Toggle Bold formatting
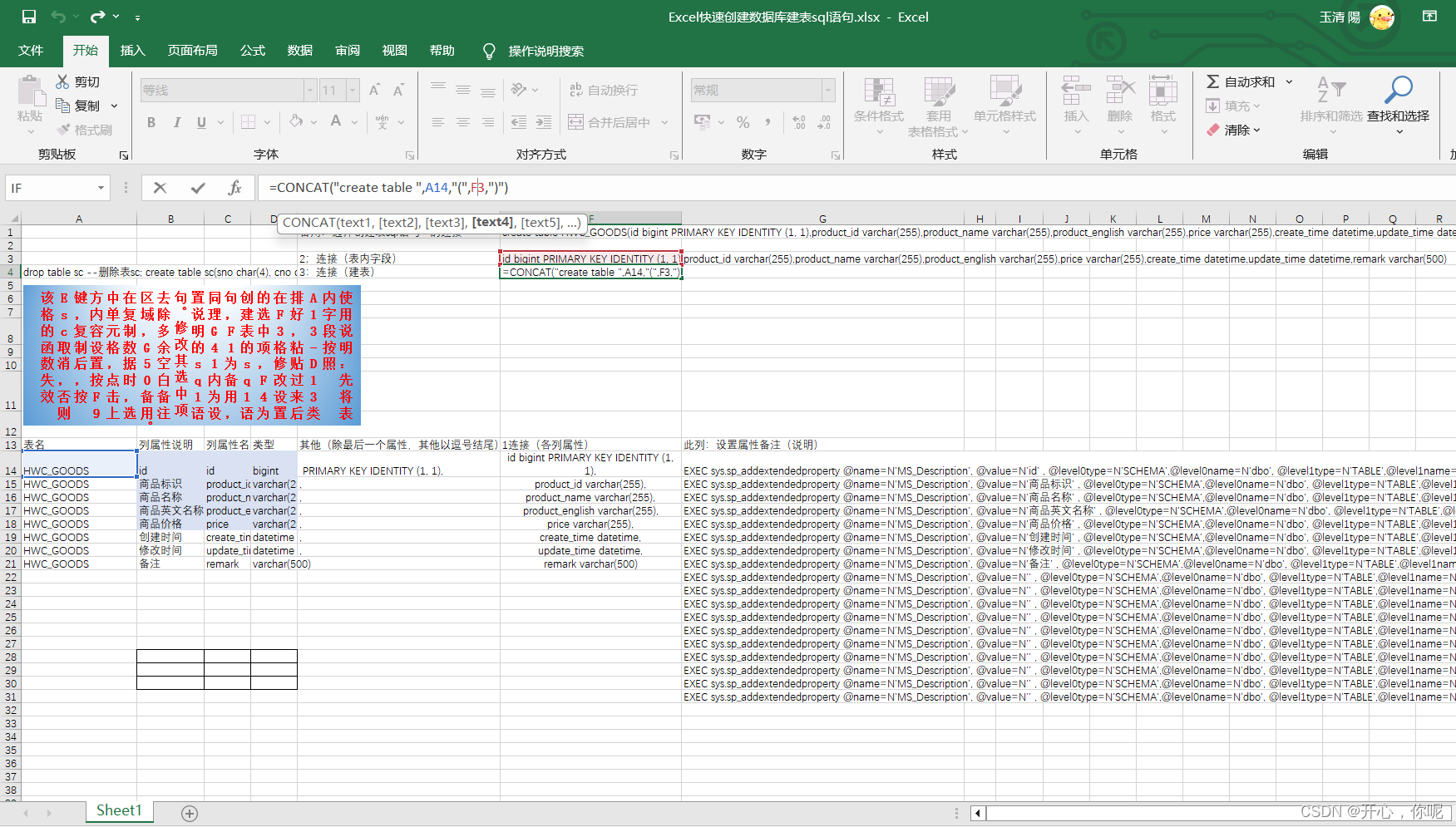This screenshot has width=1456, height=827. 151,122
